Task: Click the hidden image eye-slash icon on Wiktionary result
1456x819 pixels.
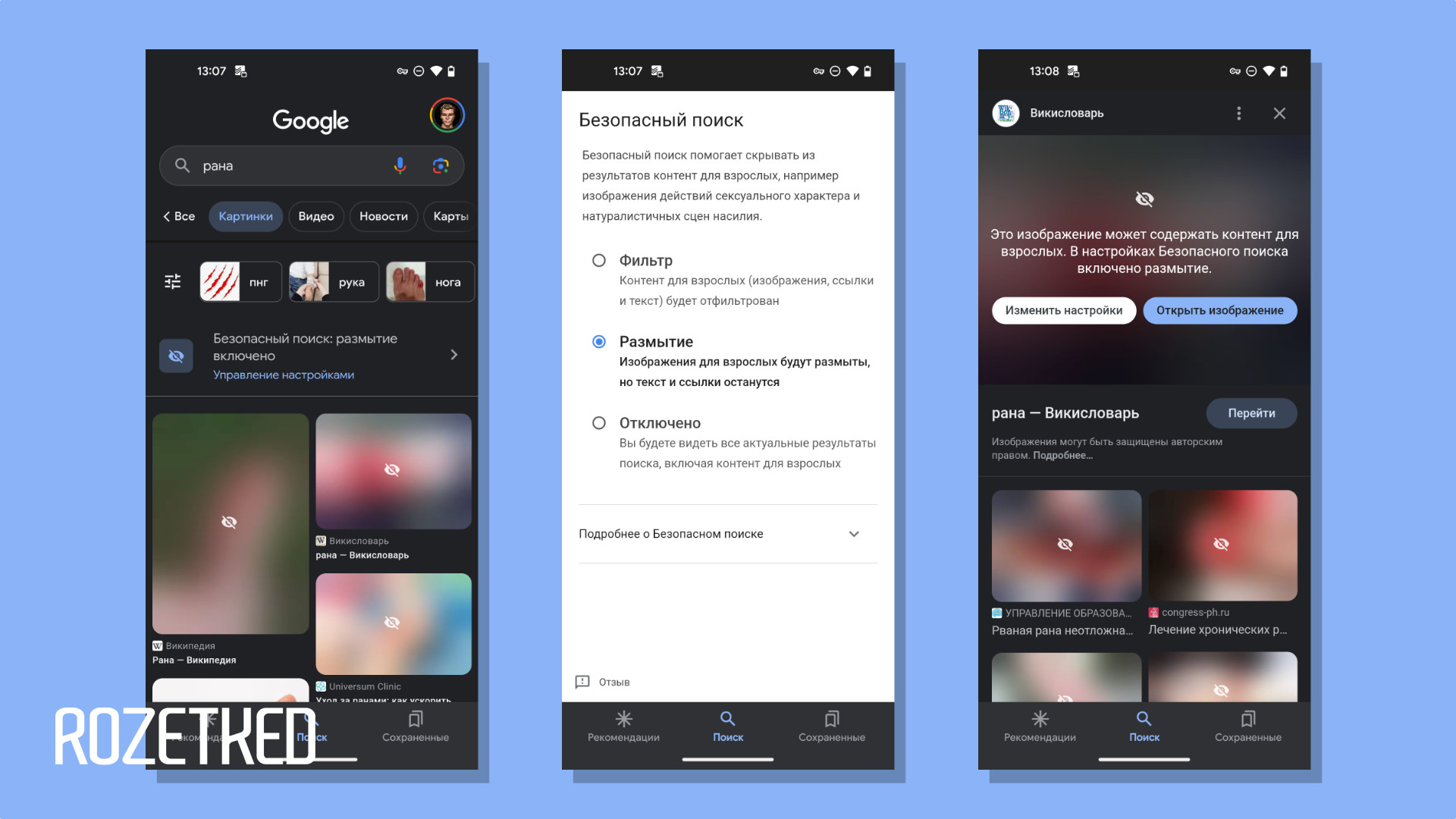Action: (x=393, y=467)
